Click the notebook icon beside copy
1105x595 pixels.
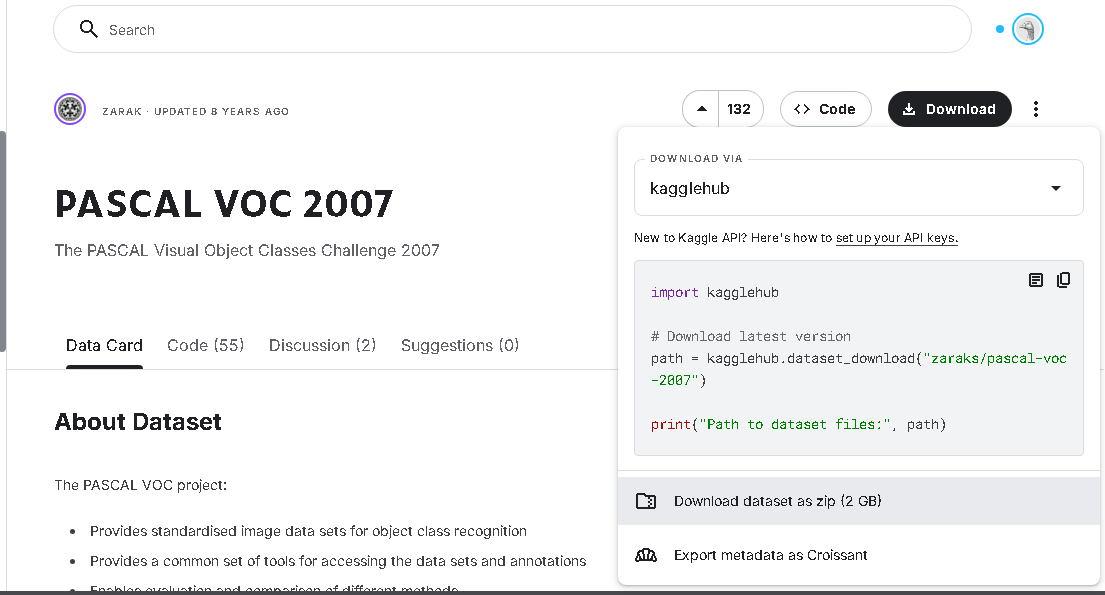[1036, 280]
